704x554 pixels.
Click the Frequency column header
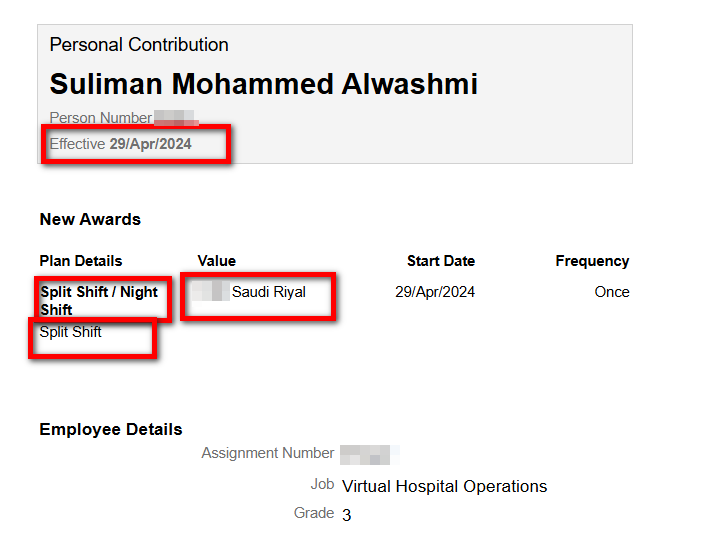tap(592, 261)
